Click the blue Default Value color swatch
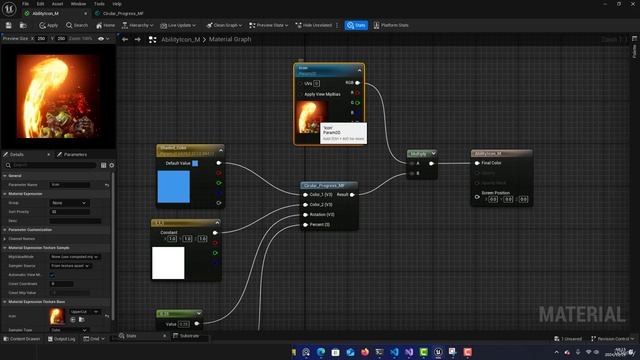 (195, 163)
